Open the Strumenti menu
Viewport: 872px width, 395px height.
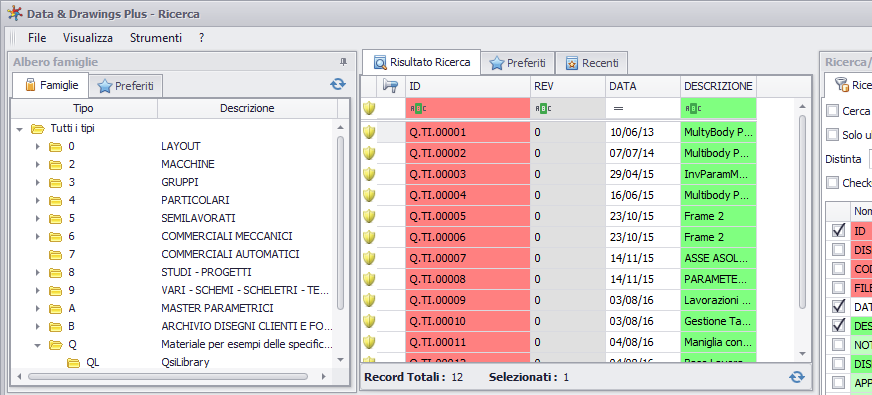coord(156,38)
